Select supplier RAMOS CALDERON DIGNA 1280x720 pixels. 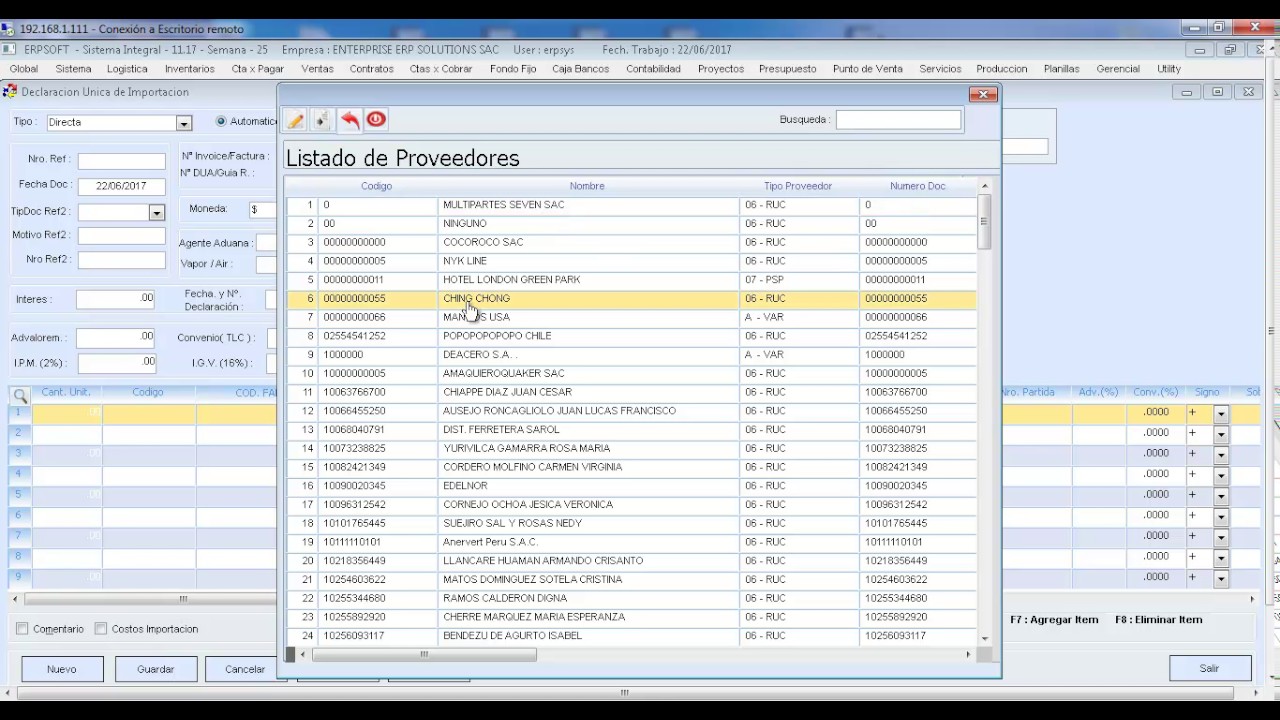(x=631, y=598)
